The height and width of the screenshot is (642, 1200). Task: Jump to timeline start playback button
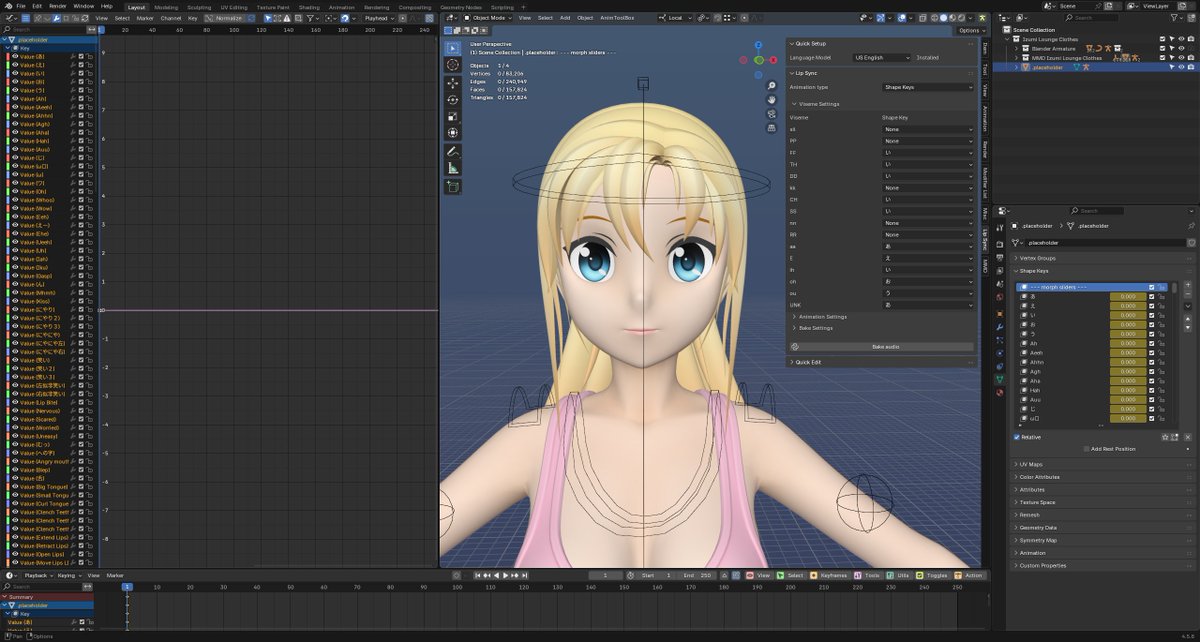478,575
